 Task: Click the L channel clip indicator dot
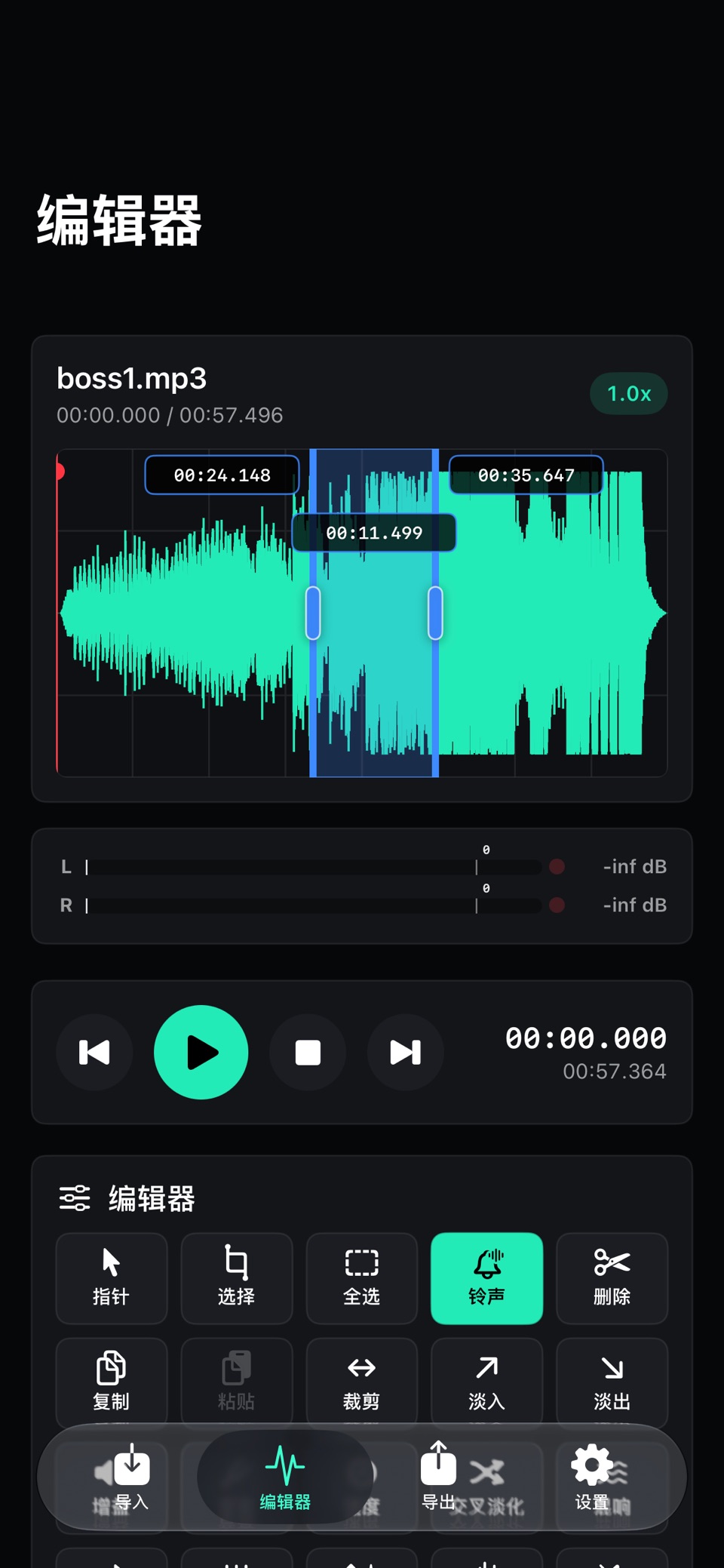coord(557,866)
